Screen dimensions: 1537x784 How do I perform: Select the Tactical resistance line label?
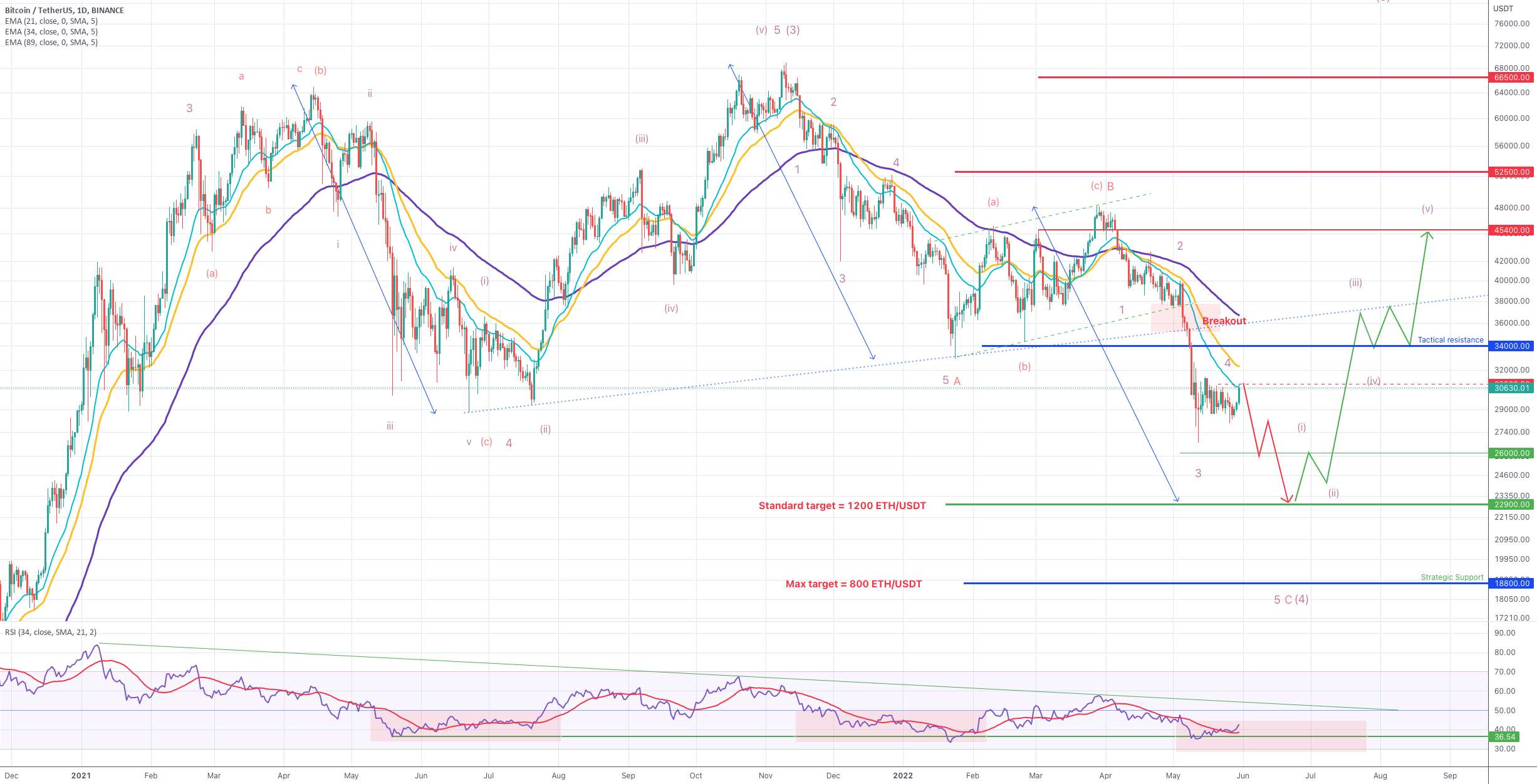click(1451, 339)
